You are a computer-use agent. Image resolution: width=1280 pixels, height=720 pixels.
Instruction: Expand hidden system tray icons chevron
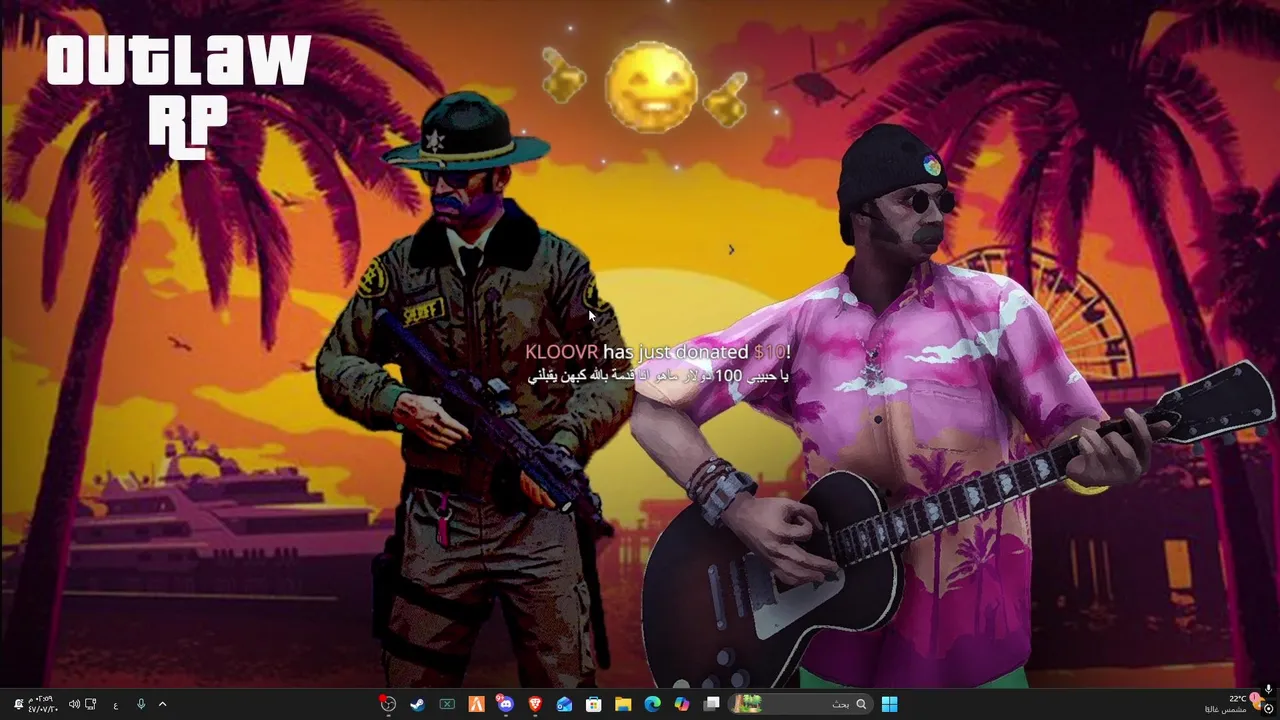[x=162, y=704]
